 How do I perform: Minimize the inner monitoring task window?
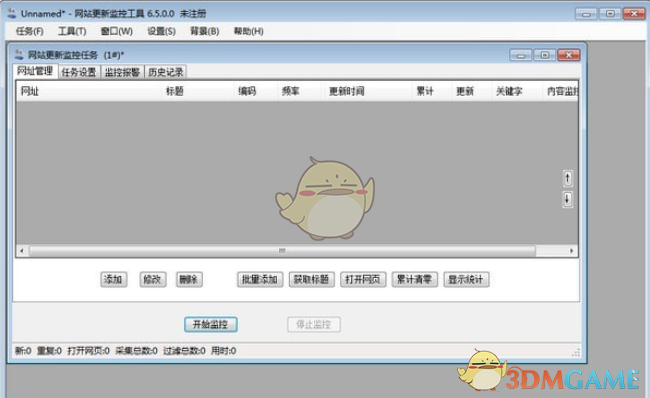521,55
